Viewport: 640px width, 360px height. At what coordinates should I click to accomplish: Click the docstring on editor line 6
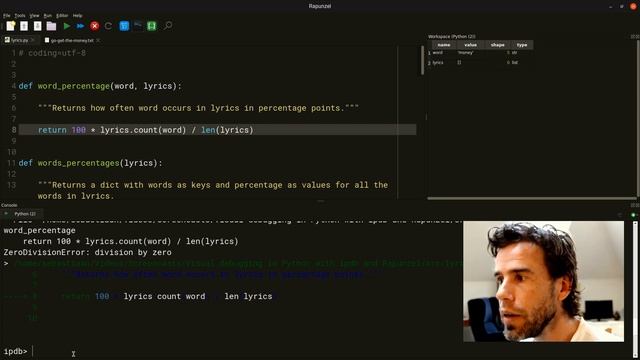pos(198,108)
